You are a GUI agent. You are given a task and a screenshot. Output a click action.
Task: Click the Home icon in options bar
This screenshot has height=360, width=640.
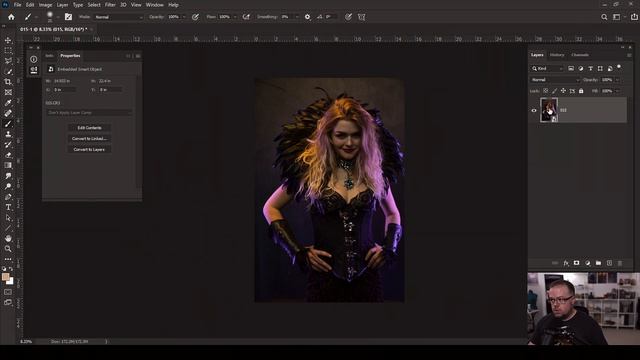11,17
